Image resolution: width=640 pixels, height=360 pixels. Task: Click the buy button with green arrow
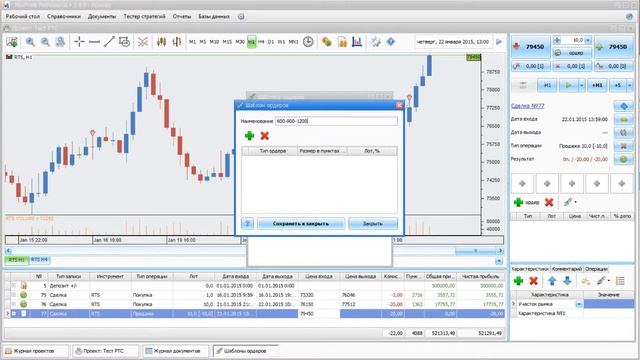tap(614, 47)
